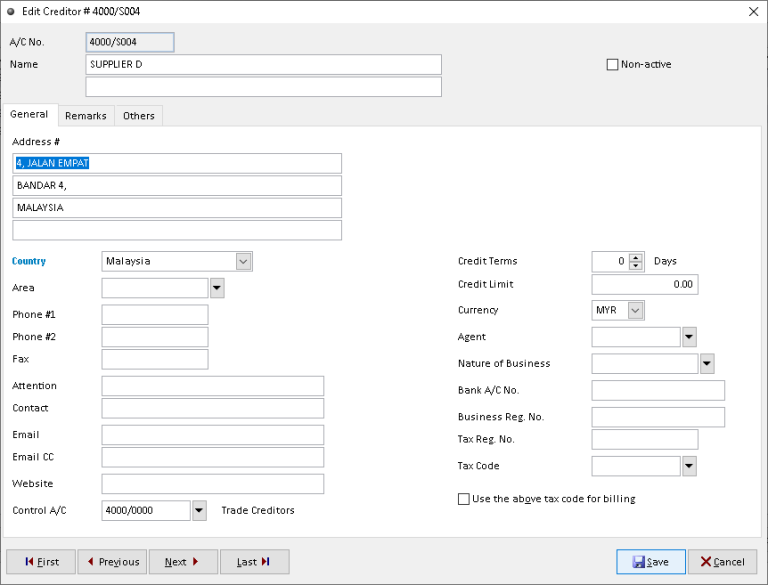
Task: Click the address line MALAYSIA
Action: click(x=177, y=208)
